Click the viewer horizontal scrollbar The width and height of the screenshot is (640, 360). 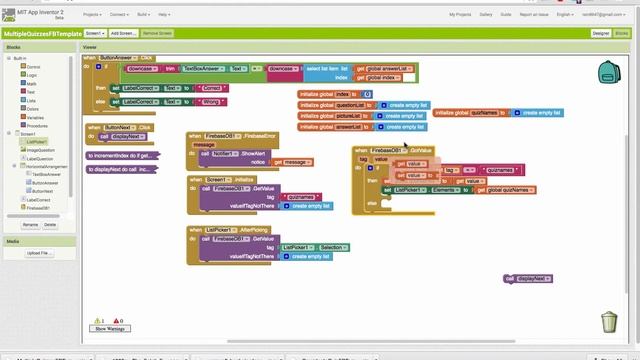(371, 341)
